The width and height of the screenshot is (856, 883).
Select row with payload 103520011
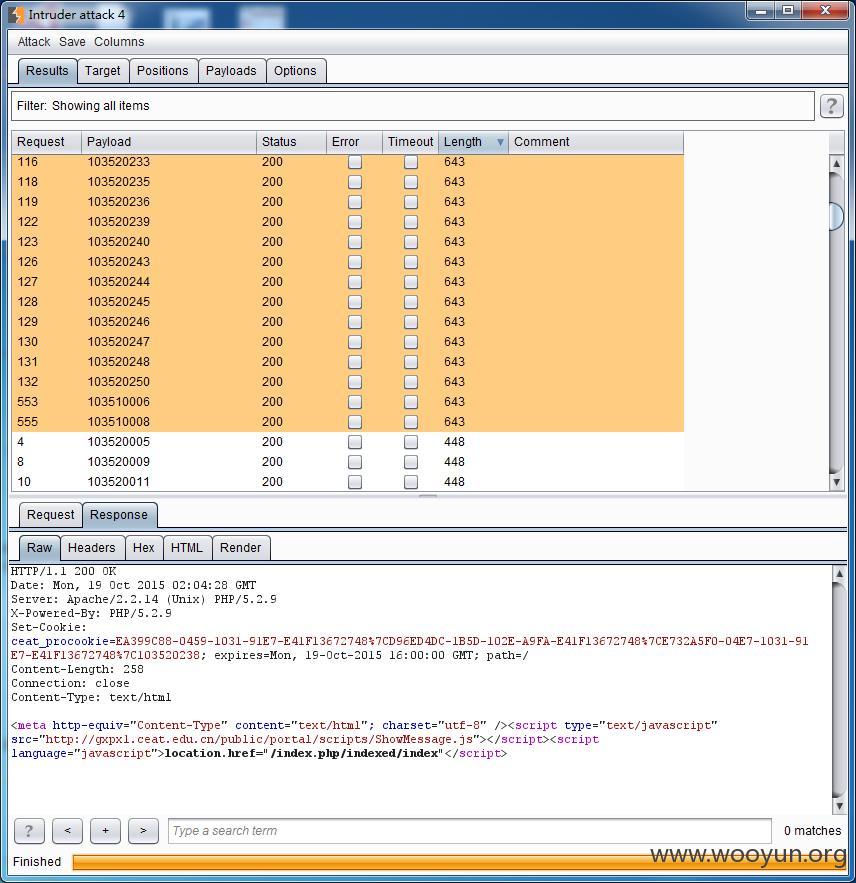pyautogui.click(x=347, y=481)
